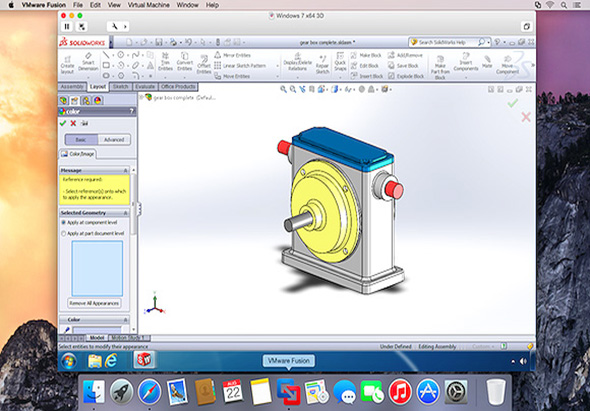Accept the color with the green checkmark
The width and height of the screenshot is (590, 411).
[63, 123]
